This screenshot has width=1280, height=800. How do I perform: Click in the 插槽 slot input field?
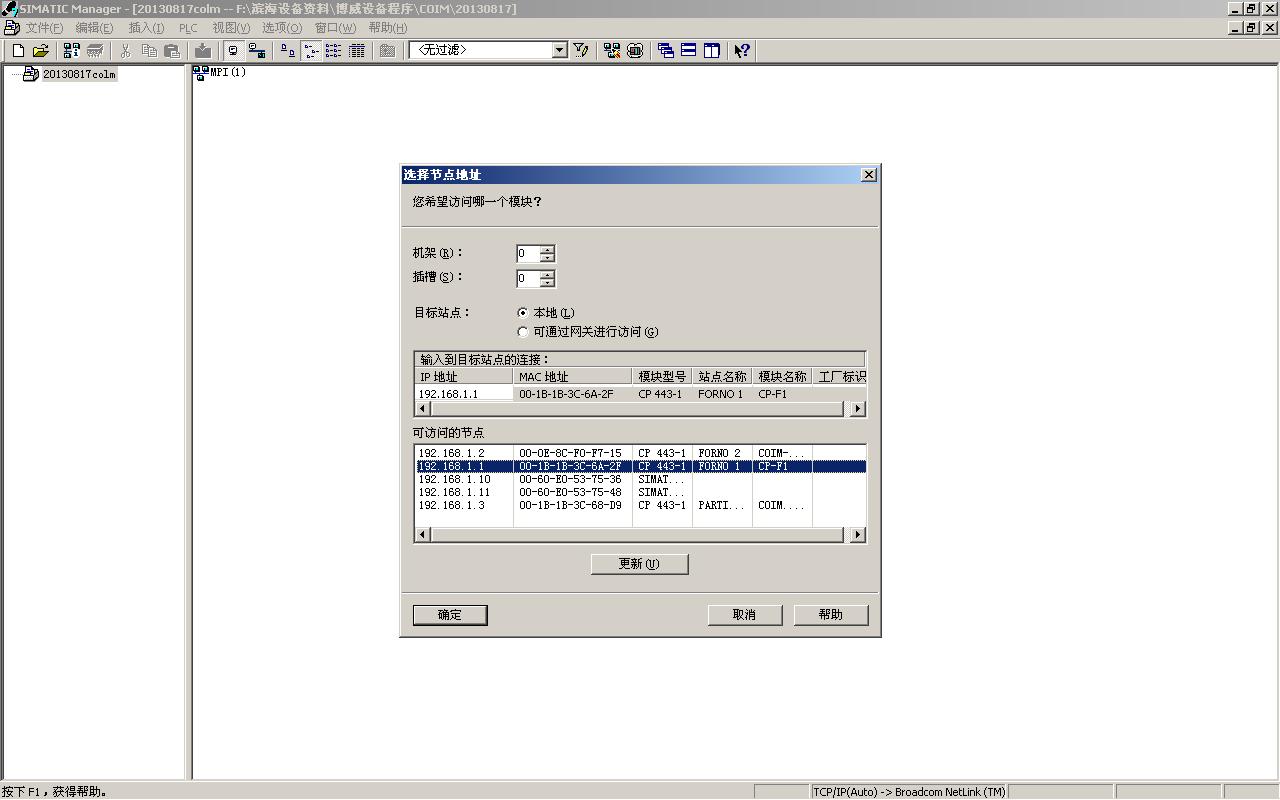point(528,278)
